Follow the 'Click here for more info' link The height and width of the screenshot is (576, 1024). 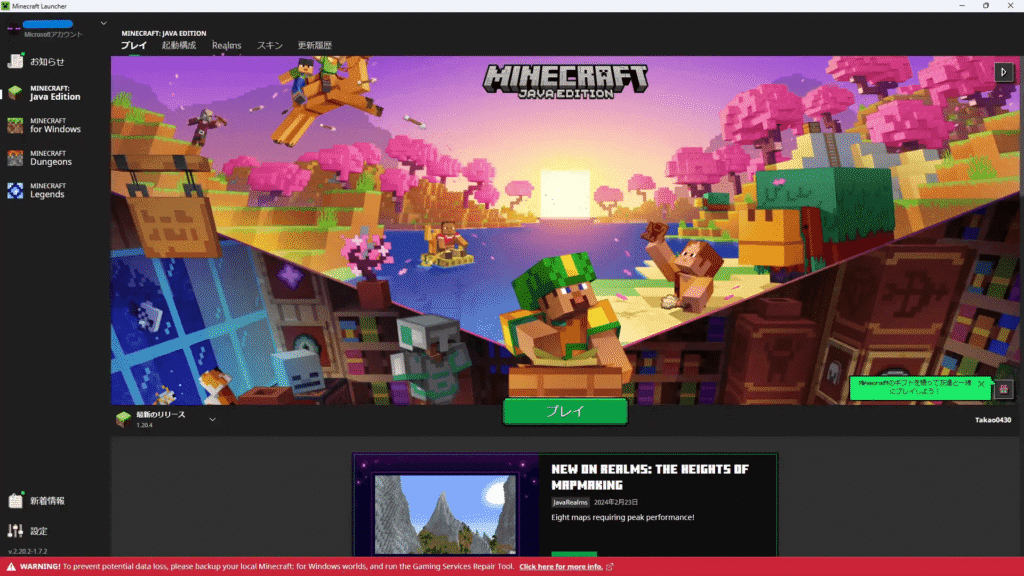[560, 567]
